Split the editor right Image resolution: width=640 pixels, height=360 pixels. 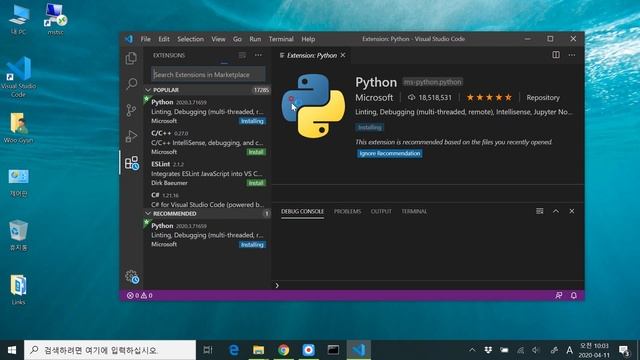point(556,55)
